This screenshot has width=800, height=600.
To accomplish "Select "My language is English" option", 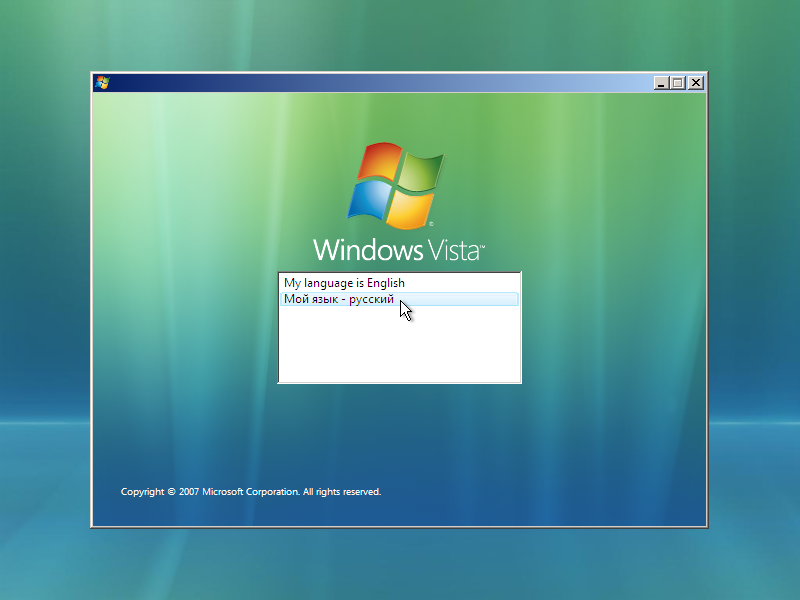I will pos(399,283).
